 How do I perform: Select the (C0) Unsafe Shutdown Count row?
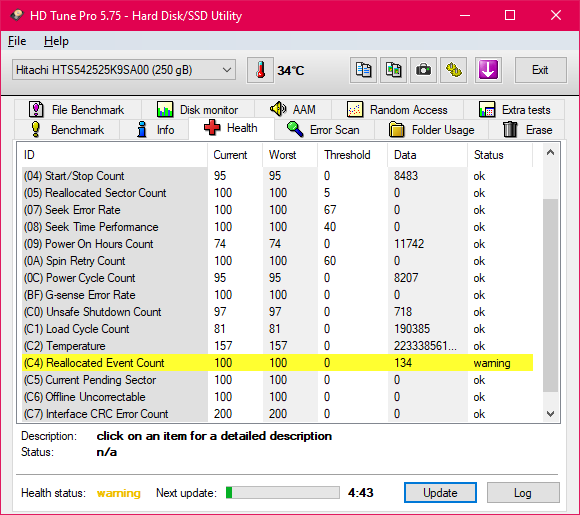pyautogui.click(x=277, y=312)
